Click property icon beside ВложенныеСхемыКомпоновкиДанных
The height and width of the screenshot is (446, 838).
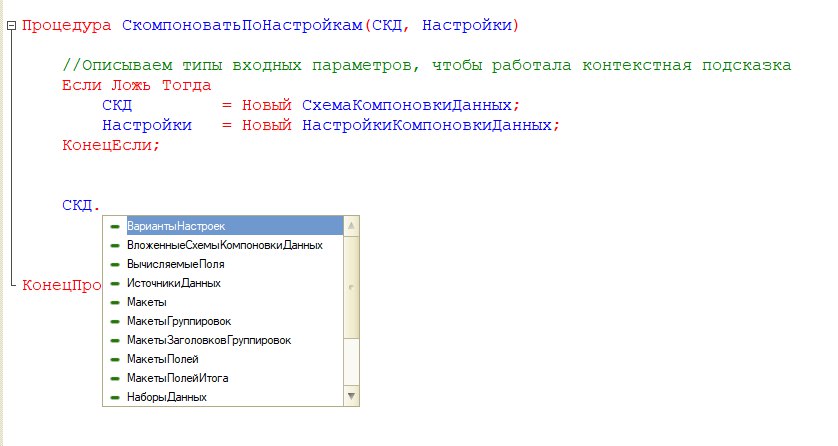click(114, 246)
